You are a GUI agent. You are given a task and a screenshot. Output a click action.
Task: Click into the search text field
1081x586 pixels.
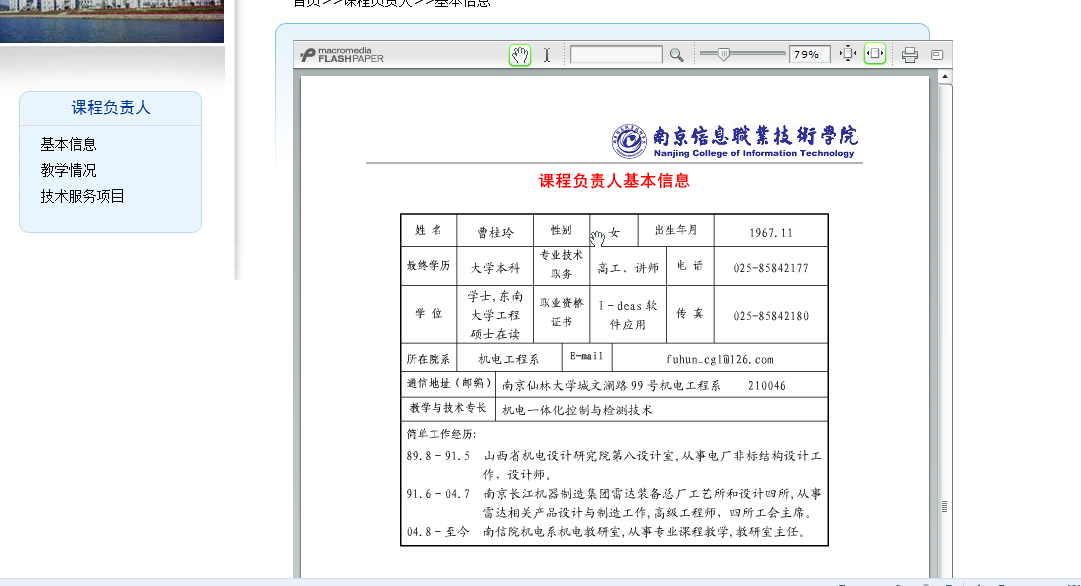point(616,54)
